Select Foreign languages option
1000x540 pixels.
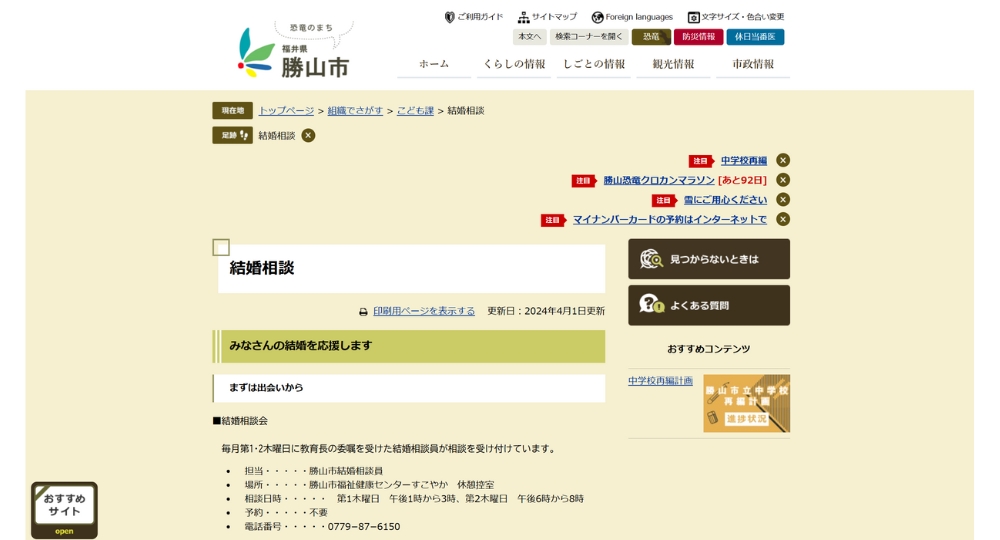coord(632,17)
